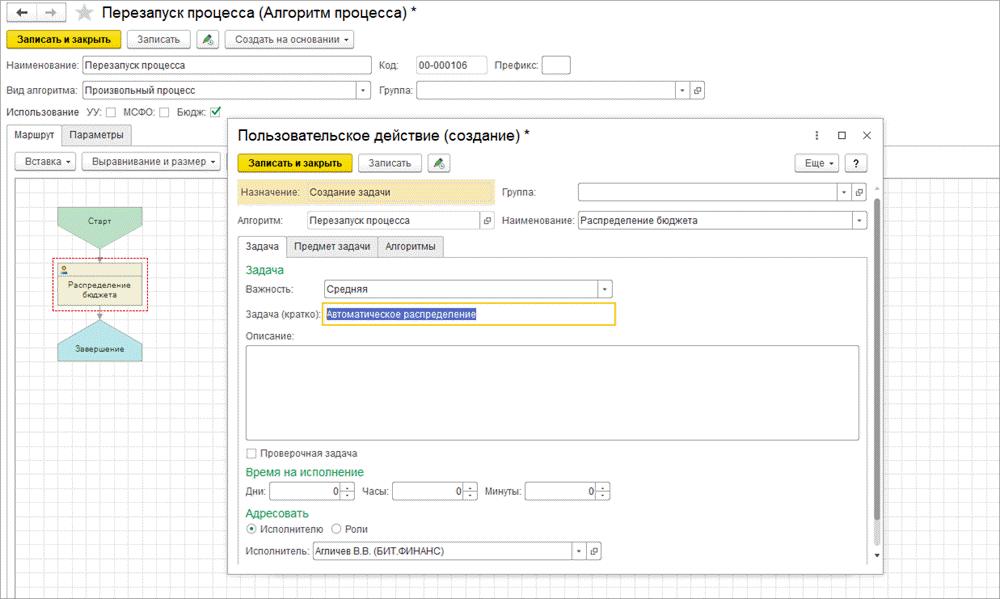Click the pencil icon in the dialog toolbar
This screenshot has height=599, width=1000.
click(x=438, y=163)
